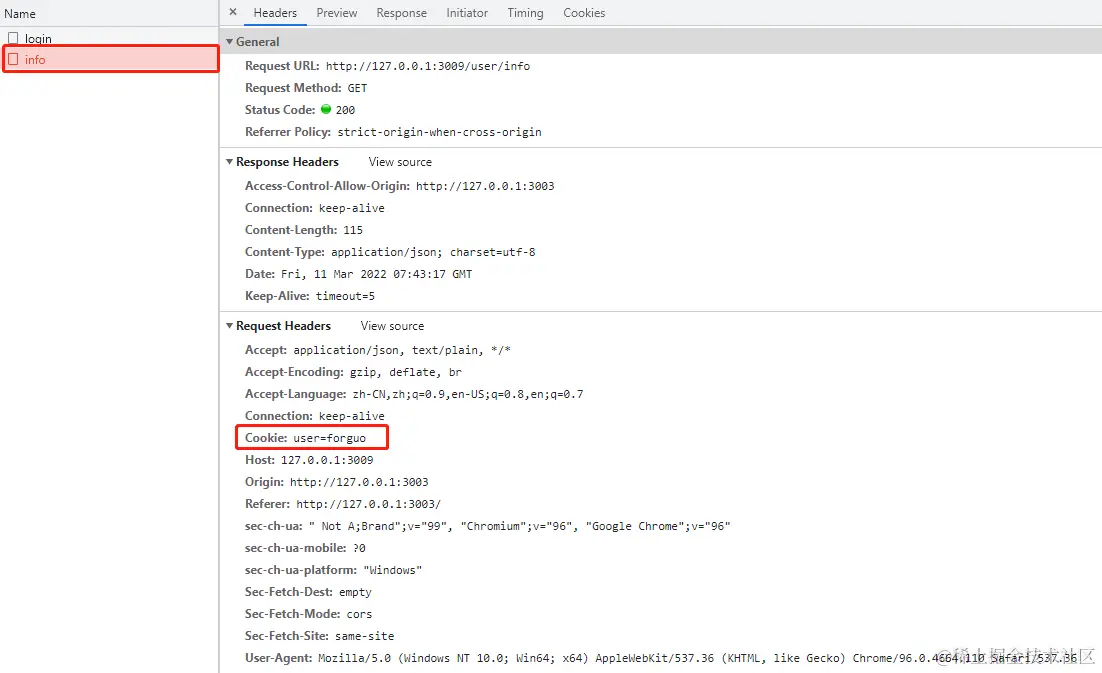Click View source for Response Headers
This screenshot has width=1102, height=673.
400,162
